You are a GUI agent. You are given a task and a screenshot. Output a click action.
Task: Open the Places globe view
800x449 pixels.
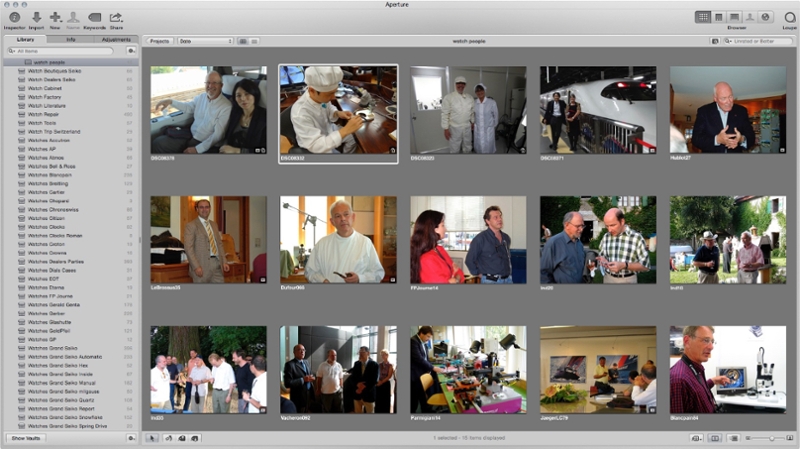[x=766, y=17]
